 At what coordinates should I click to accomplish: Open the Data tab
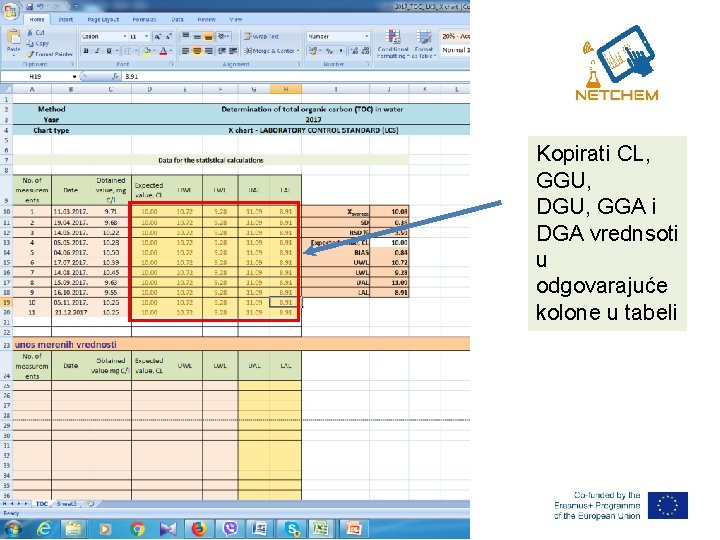click(x=177, y=19)
